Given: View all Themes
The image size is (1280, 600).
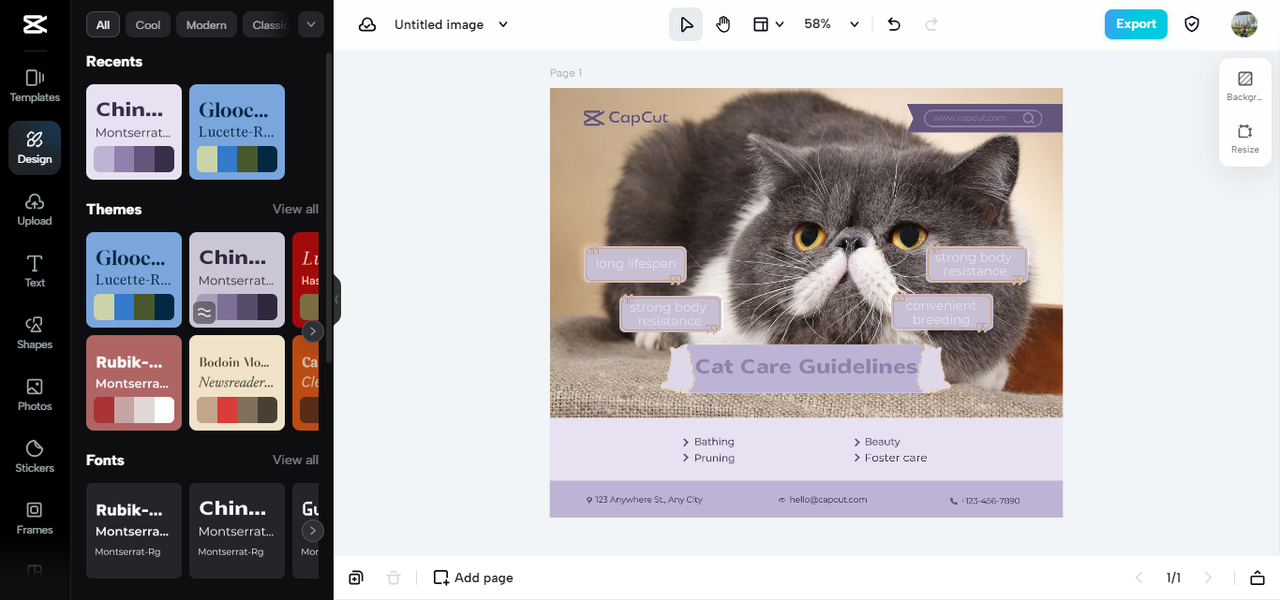Looking at the screenshot, I should 296,209.
